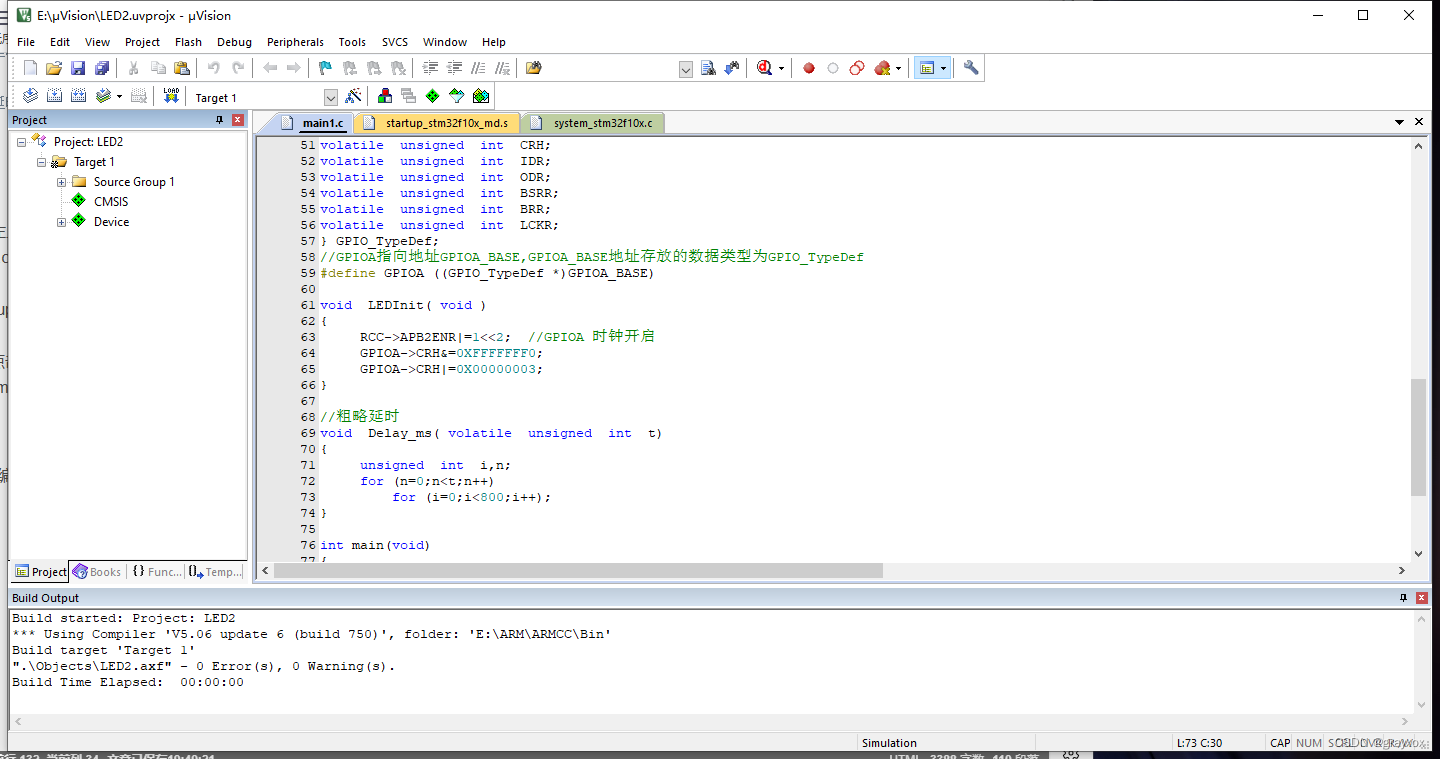Open the debug find dropdown arrow
This screenshot has width=1440, height=759.
[x=781, y=69]
